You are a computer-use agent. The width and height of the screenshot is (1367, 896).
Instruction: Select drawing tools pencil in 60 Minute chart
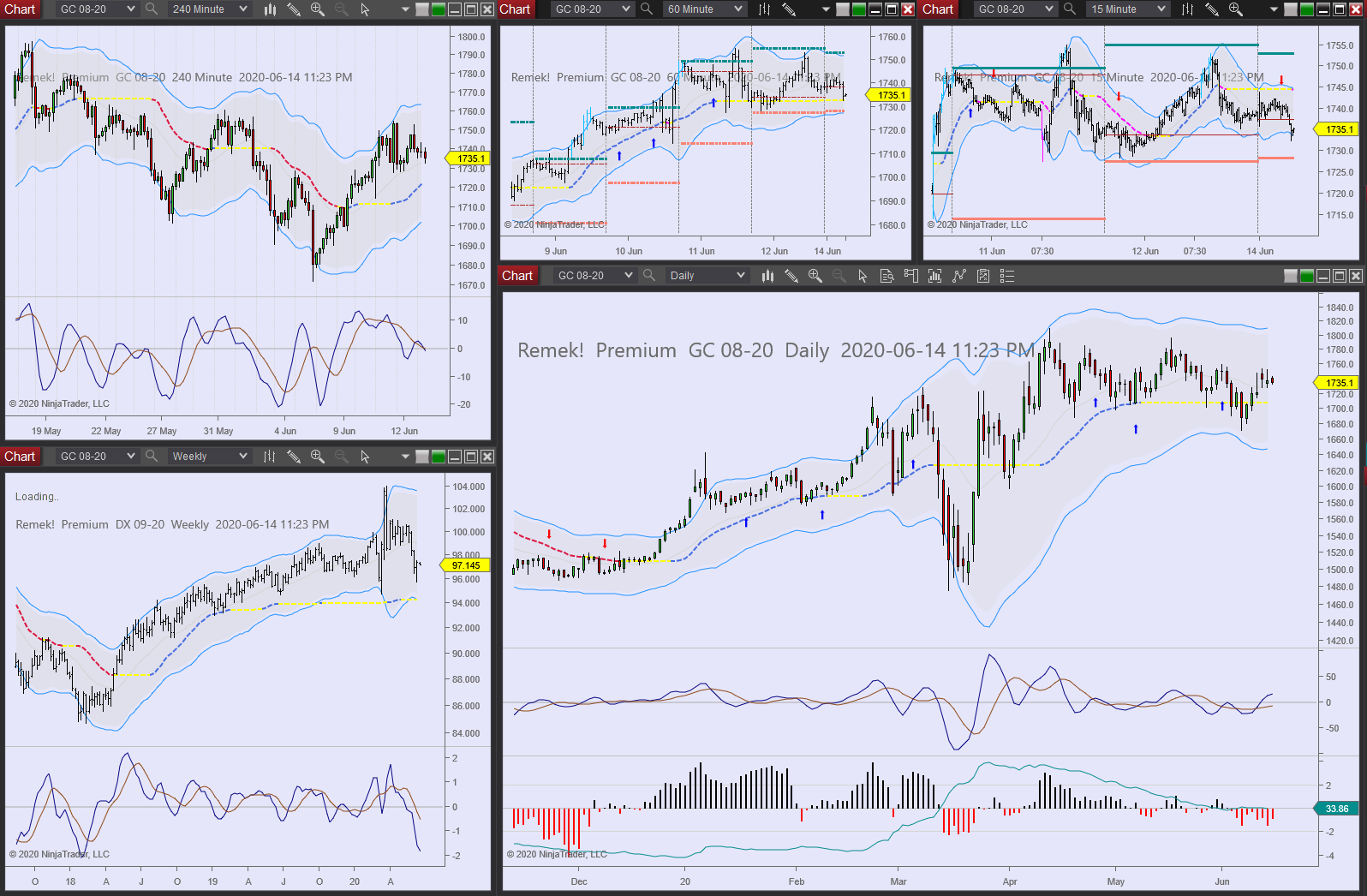[789, 9]
